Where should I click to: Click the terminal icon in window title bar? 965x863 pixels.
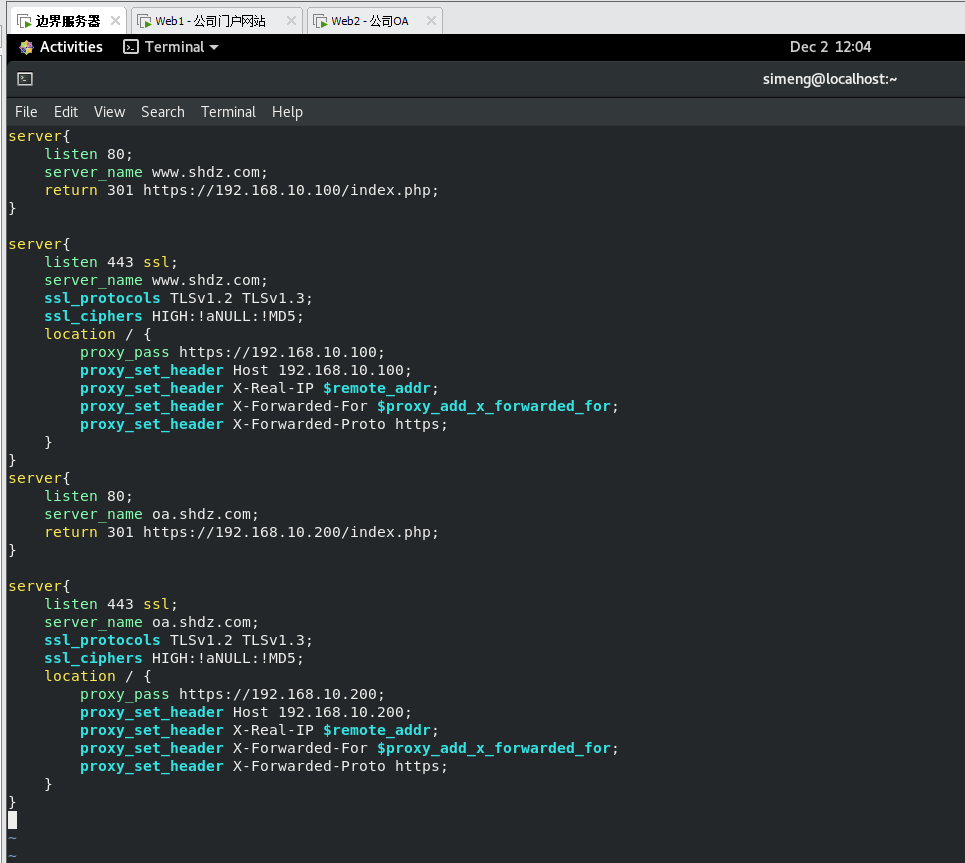coord(25,79)
